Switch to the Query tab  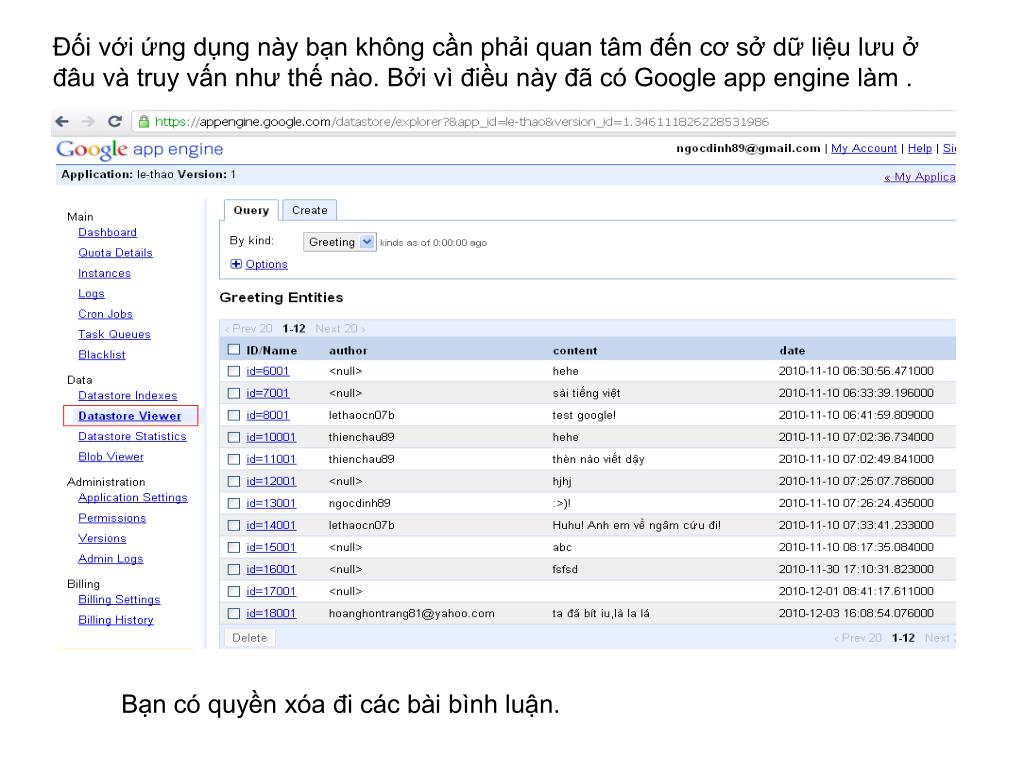click(x=251, y=210)
